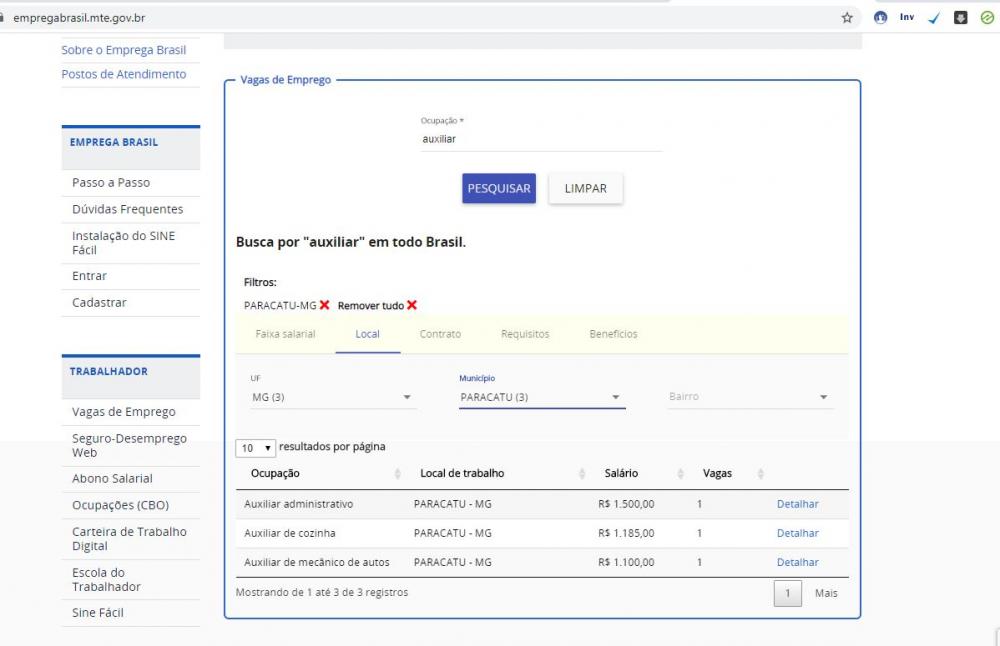Click the Ocupação search input field
The height and width of the screenshot is (646, 1000).
(541, 139)
